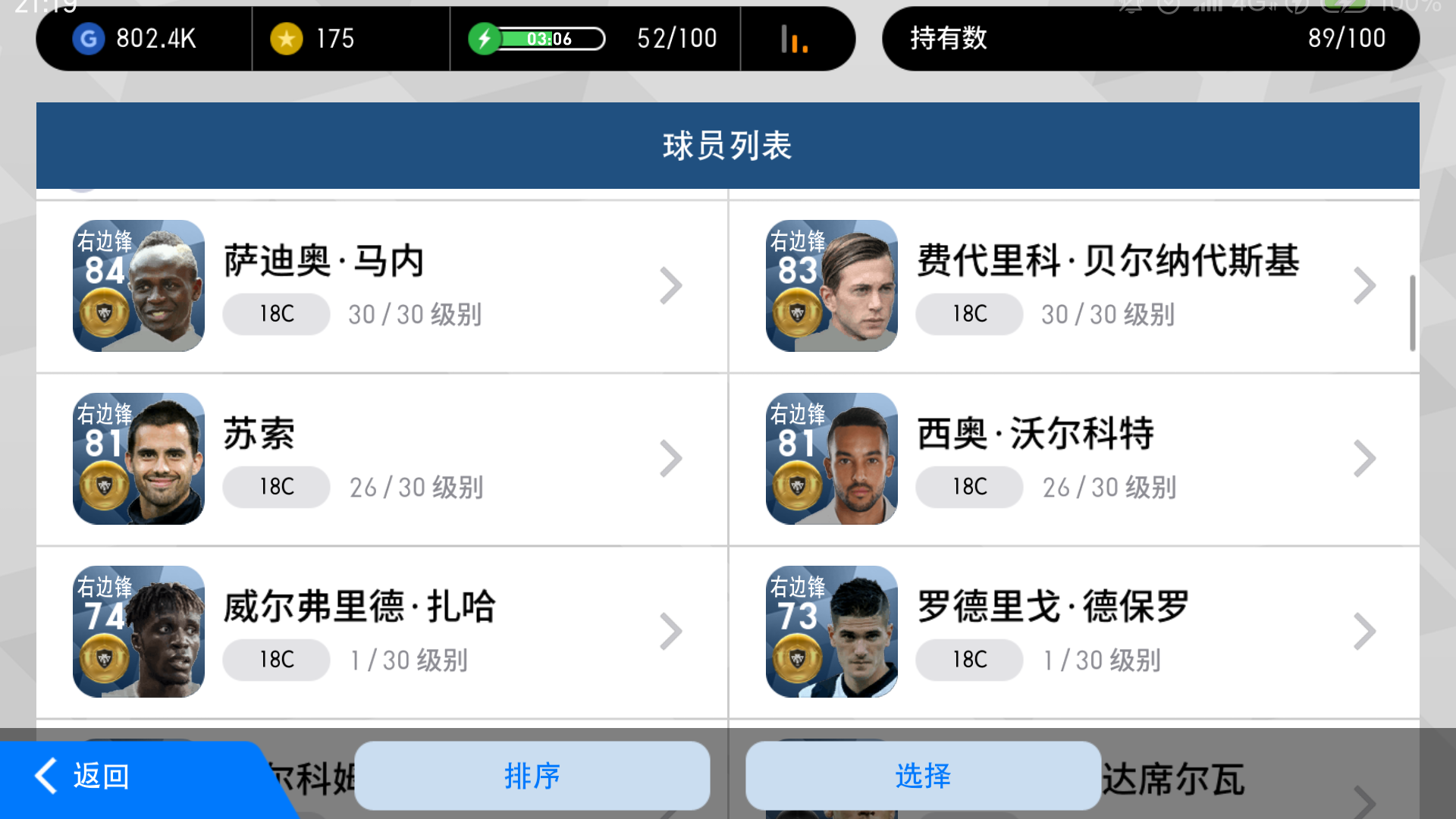Tap the 03:06 energy progress bar
The height and width of the screenshot is (819, 1456).
click(x=551, y=39)
